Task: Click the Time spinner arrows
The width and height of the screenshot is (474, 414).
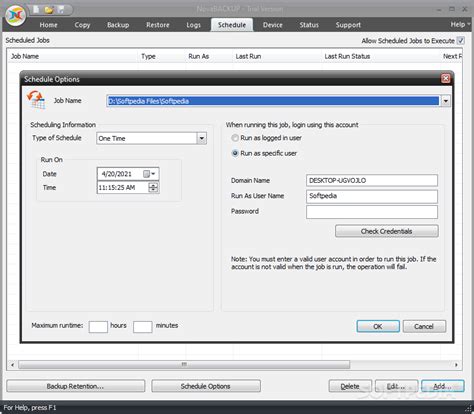Action: (x=153, y=187)
